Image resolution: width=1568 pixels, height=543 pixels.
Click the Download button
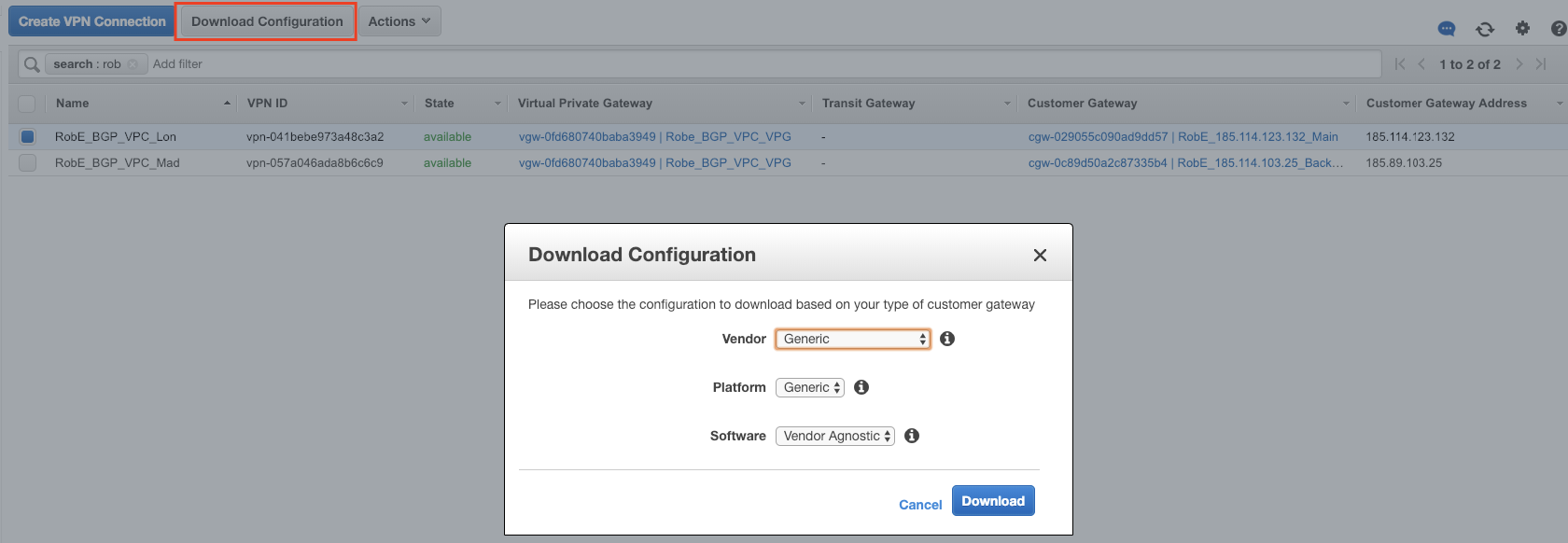pyautogui.click(x=992, y=501)
